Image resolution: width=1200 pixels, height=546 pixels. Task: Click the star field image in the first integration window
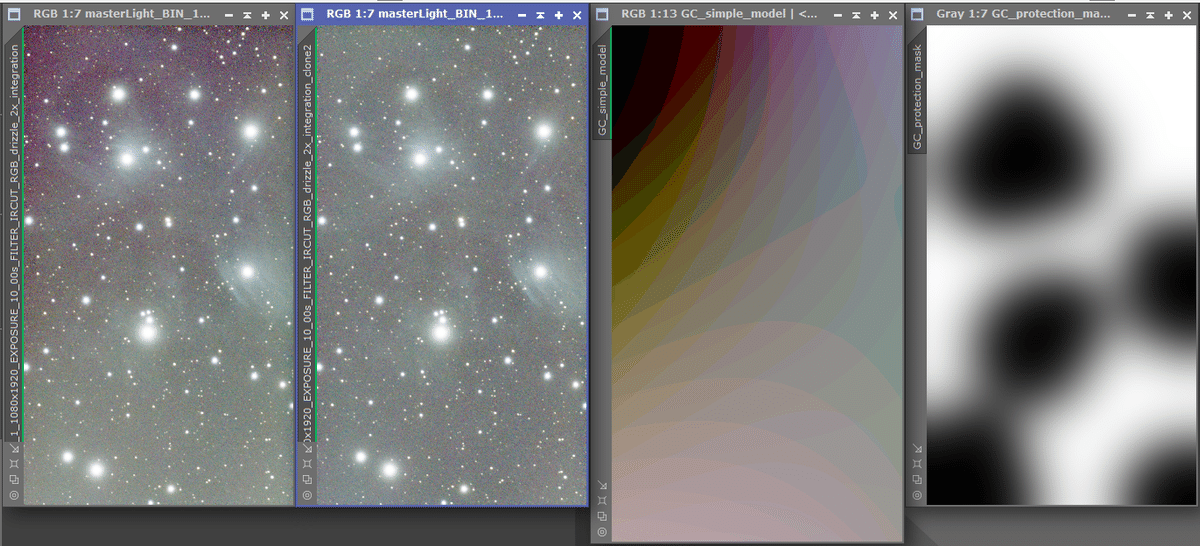(x=158, y=265)
